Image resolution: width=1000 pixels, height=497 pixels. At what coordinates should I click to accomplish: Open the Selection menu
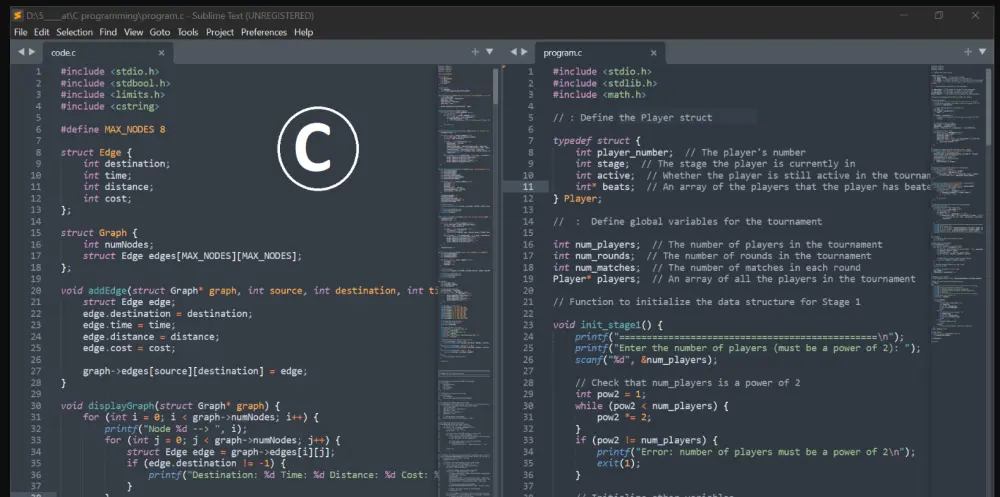(x=74, y=32)
